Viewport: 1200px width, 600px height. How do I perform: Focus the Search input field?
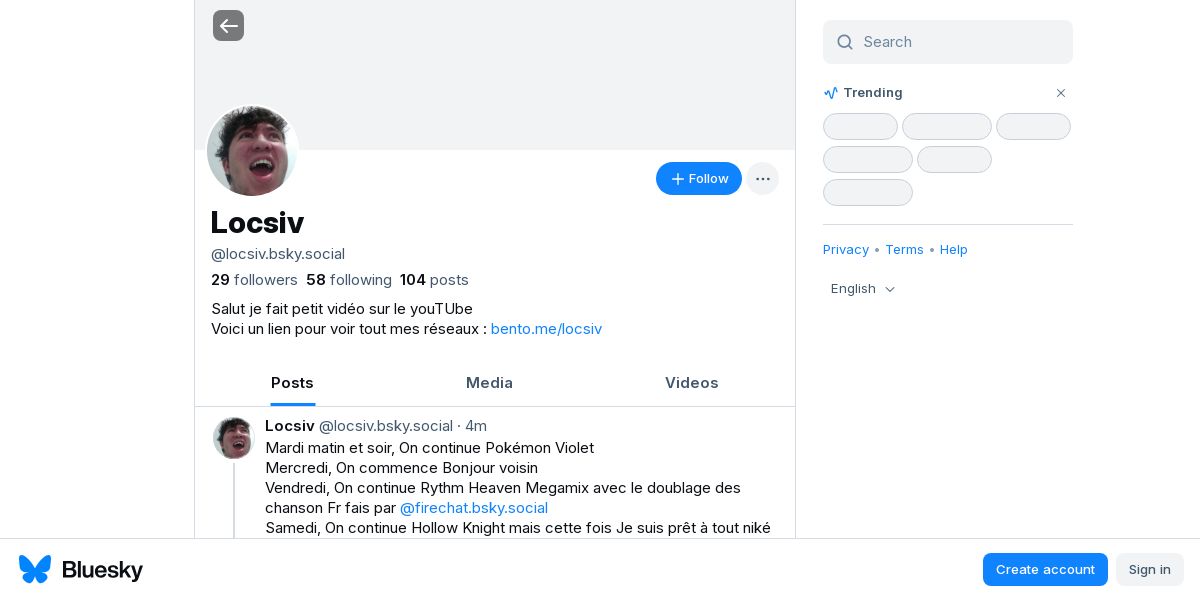click(960, 42)
